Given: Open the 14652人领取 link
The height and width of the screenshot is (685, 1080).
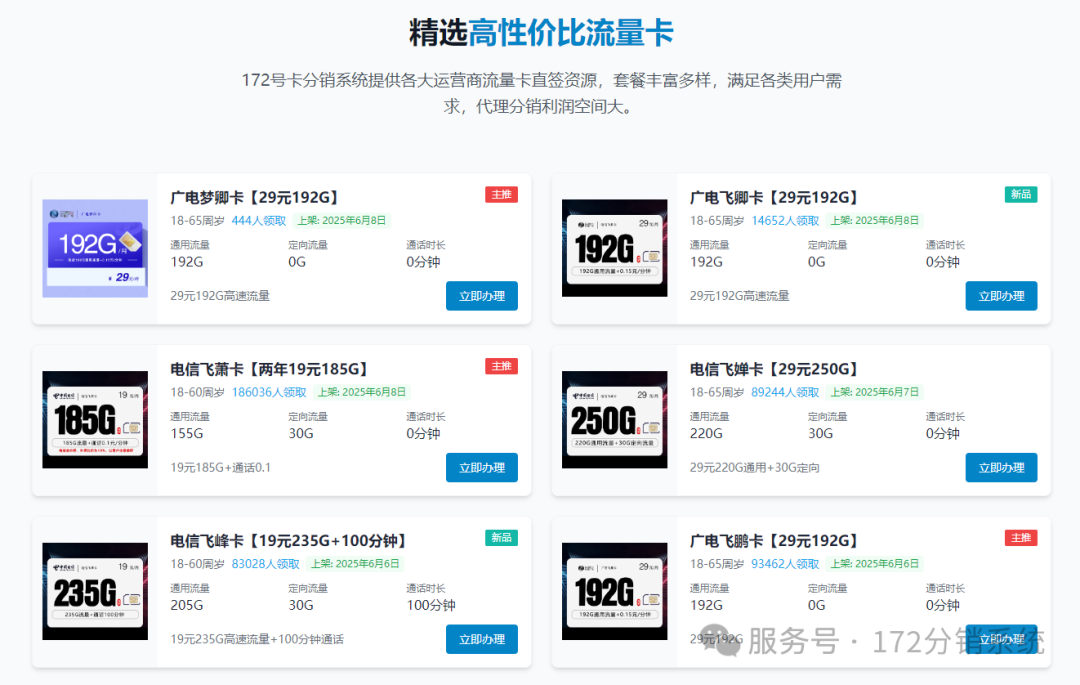Looking at the screenshot, I should [x=784, y=221].
